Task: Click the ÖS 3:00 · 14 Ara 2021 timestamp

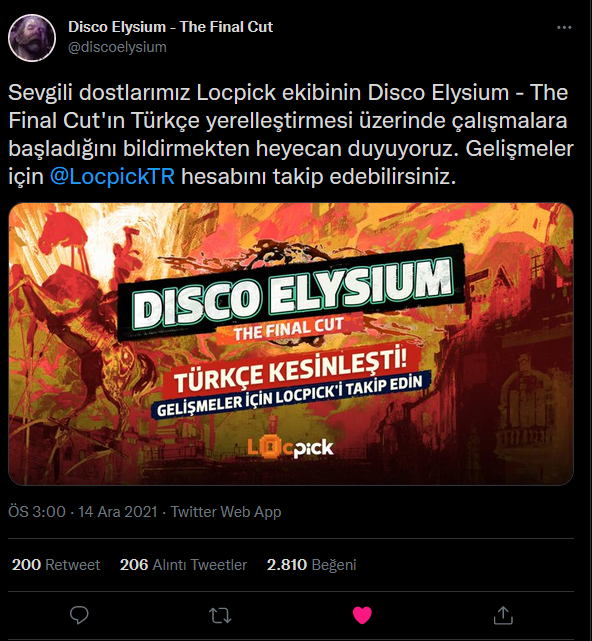Action: [x=83, y=512]
